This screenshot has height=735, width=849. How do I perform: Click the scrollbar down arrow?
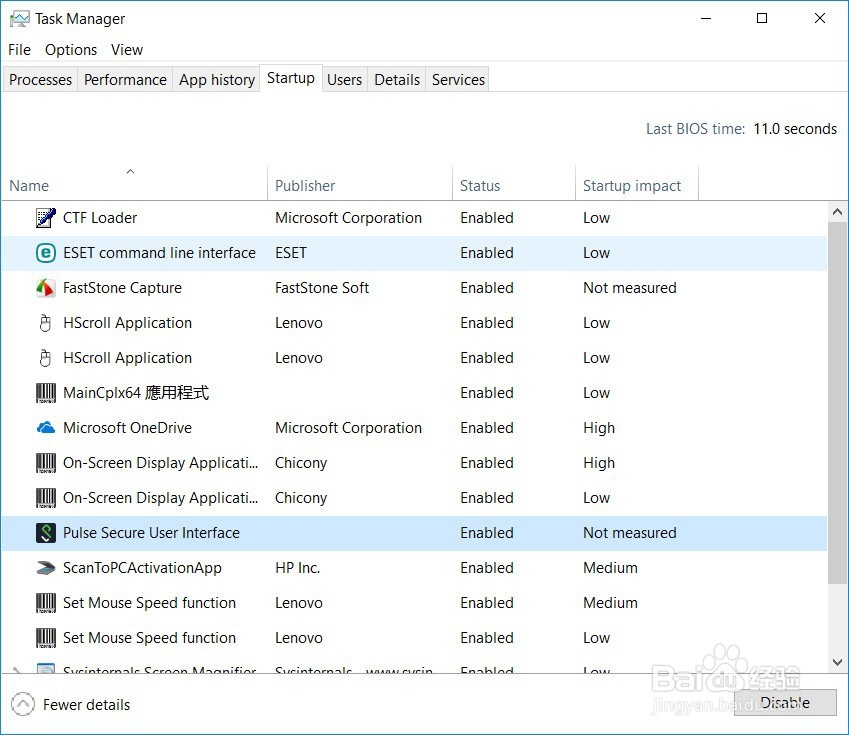point(838,662)
